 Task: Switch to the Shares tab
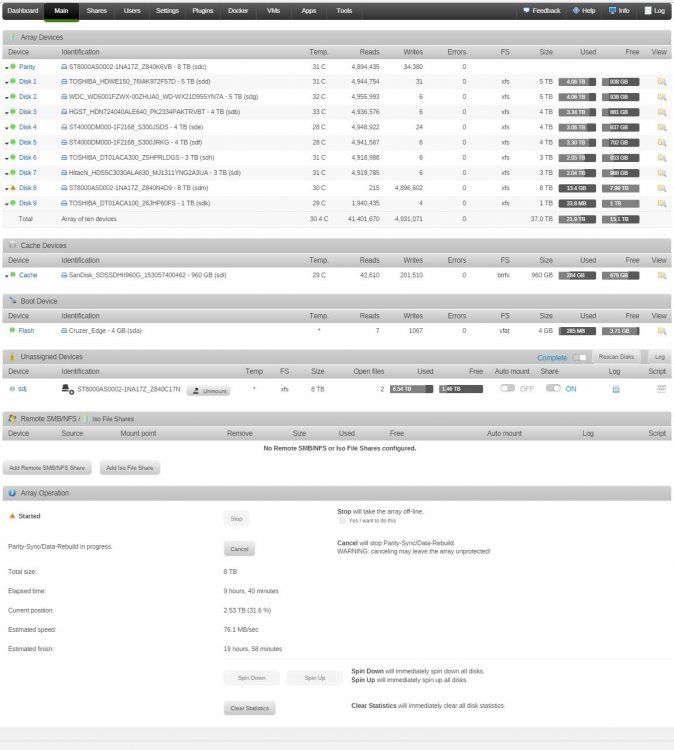point(96,11)
